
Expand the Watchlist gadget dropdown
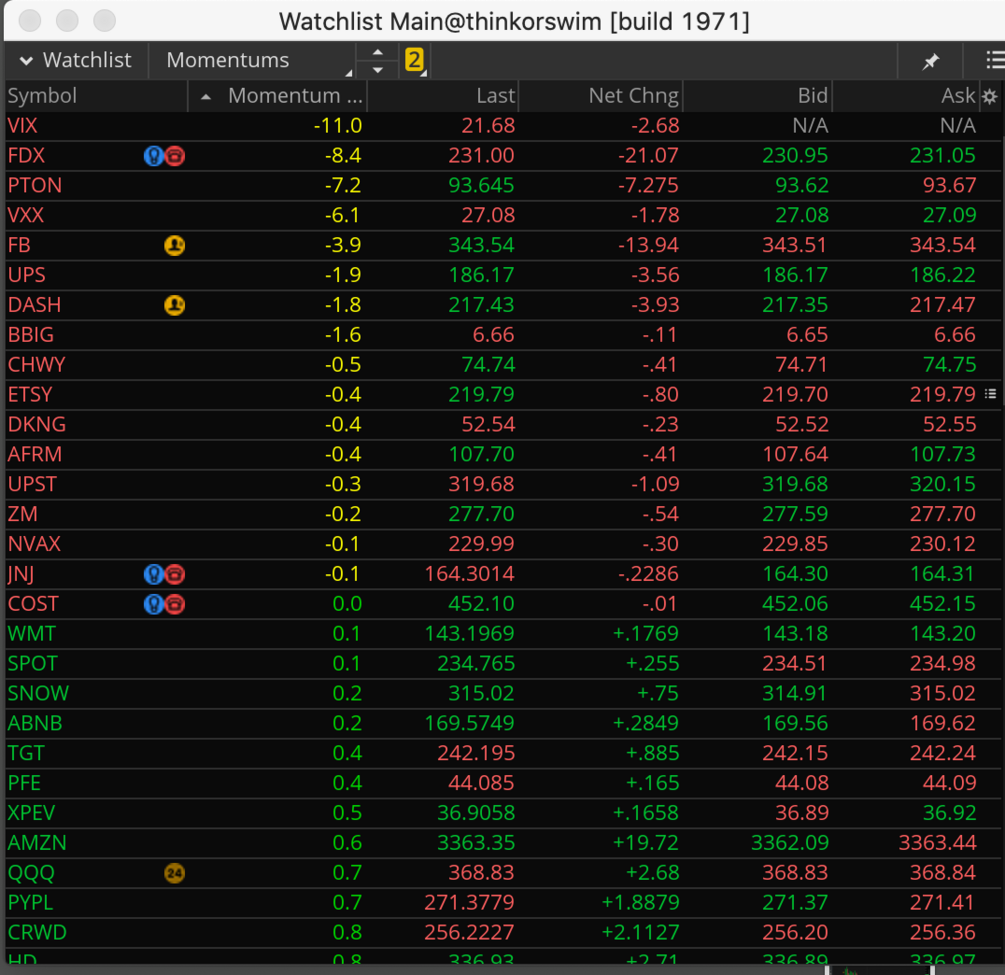coord(76,60)
